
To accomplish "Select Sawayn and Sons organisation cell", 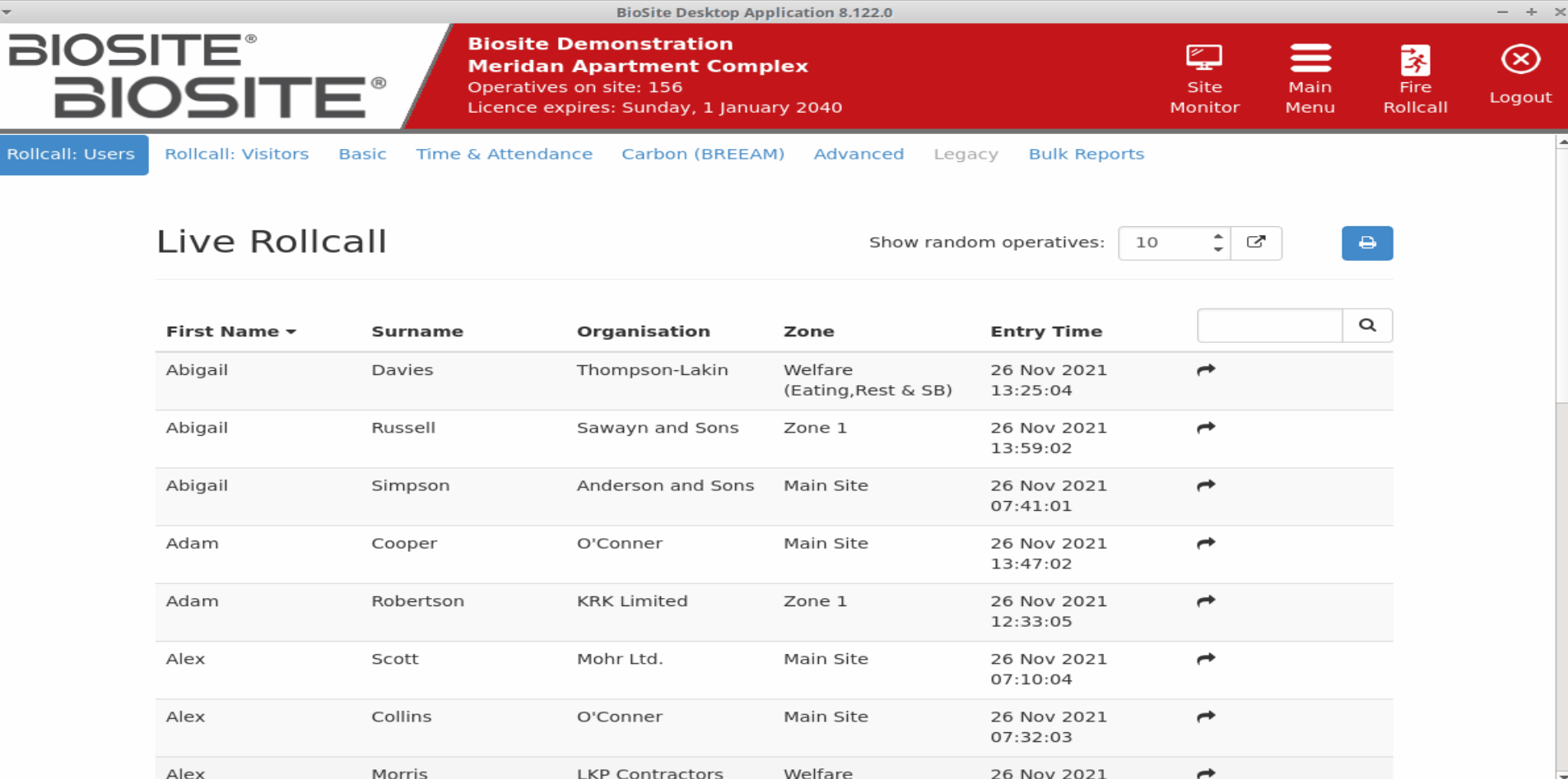I will (658, 428).
